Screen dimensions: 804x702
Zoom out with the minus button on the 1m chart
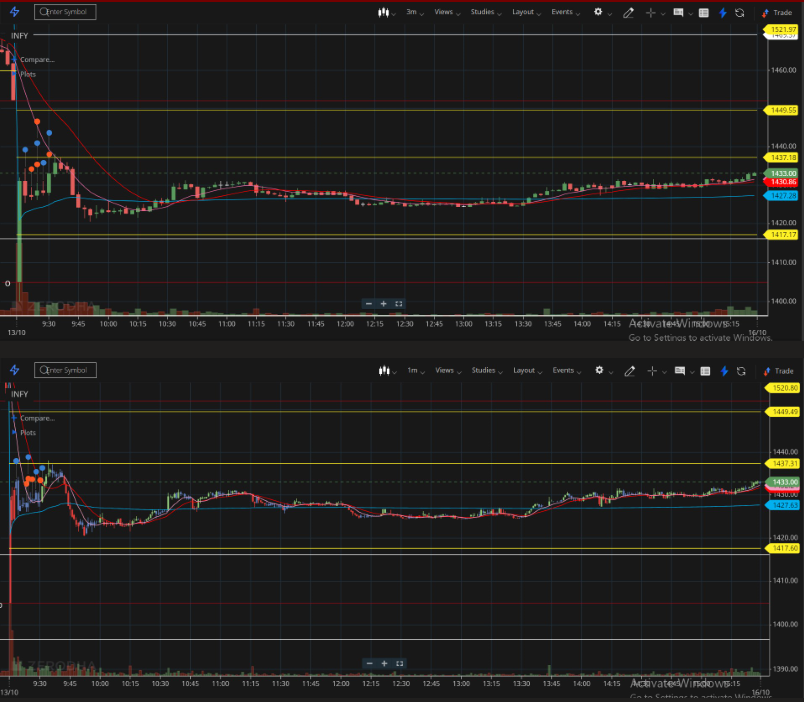click(x=370, y=663)
